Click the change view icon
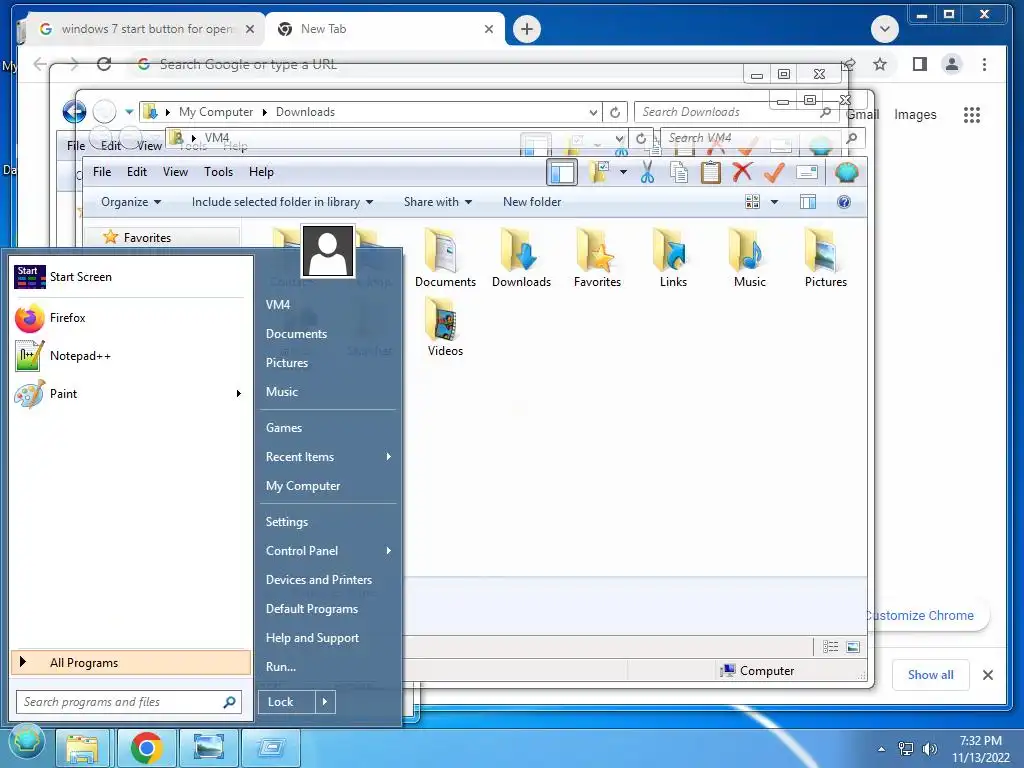This screenshot has width=1024, height=768. click(752, 202)
